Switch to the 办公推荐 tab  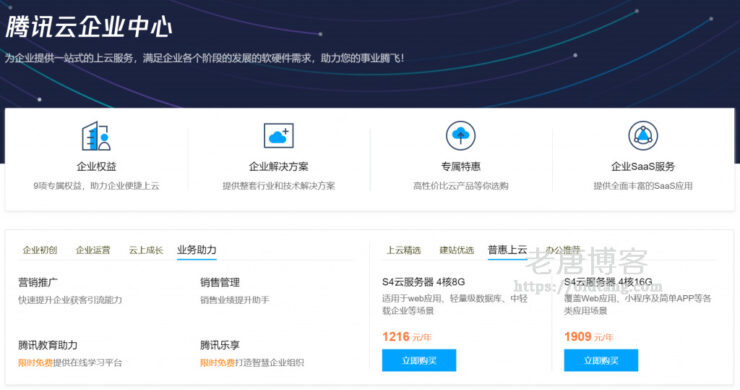point(563,250)
